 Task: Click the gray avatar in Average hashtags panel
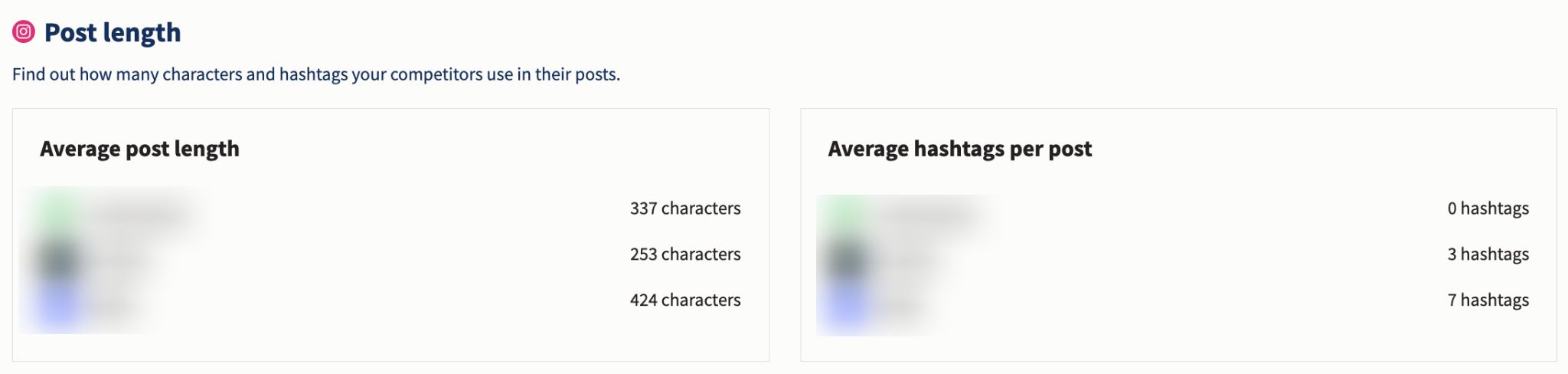[x=848, y=261]
